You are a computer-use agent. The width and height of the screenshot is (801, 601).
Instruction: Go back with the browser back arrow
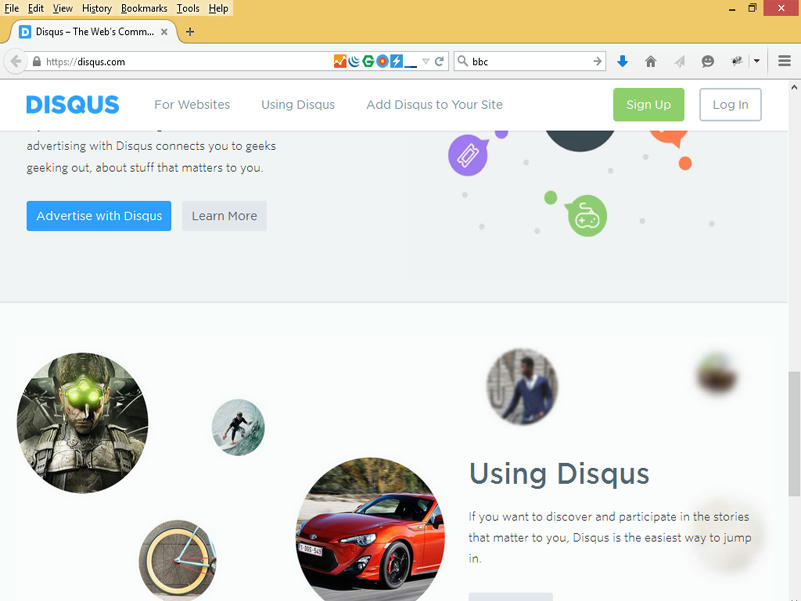tap(16, 61)
